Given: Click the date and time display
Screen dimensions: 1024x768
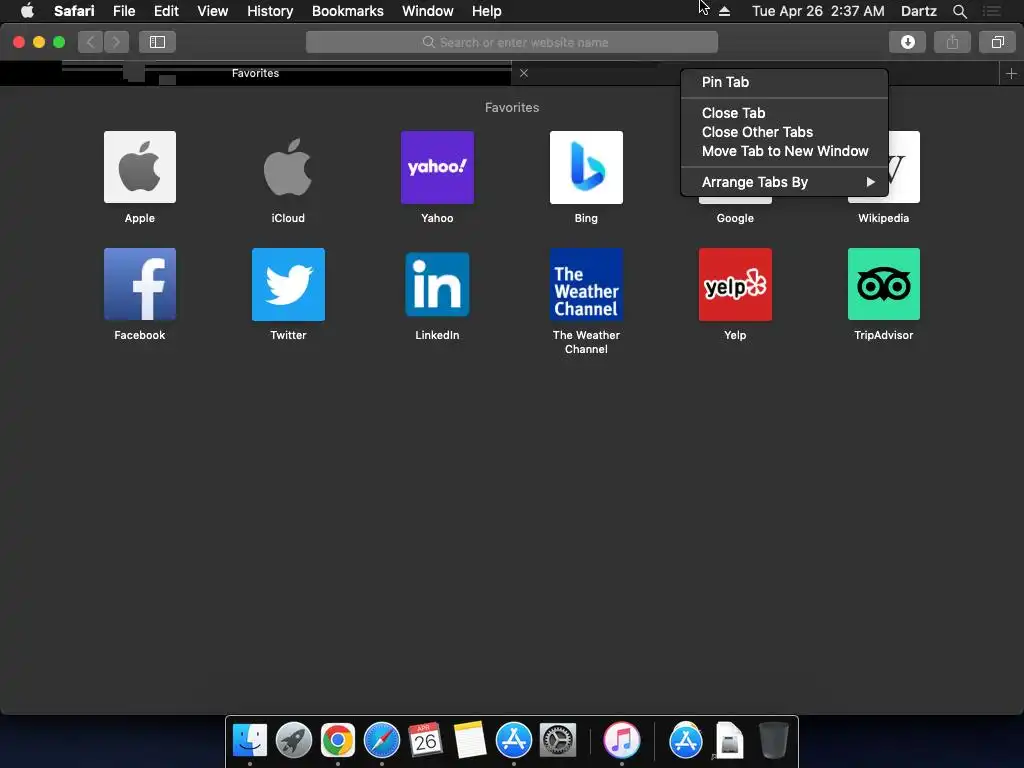Looking at the screenshot, I should tap(818, 11).
